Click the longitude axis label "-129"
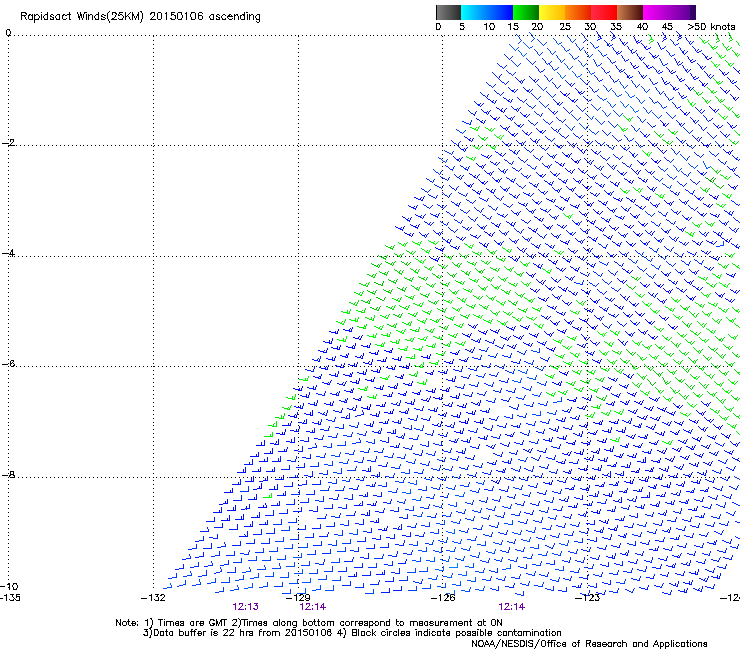This screenshot has width=740, height=650. (298, 598)
